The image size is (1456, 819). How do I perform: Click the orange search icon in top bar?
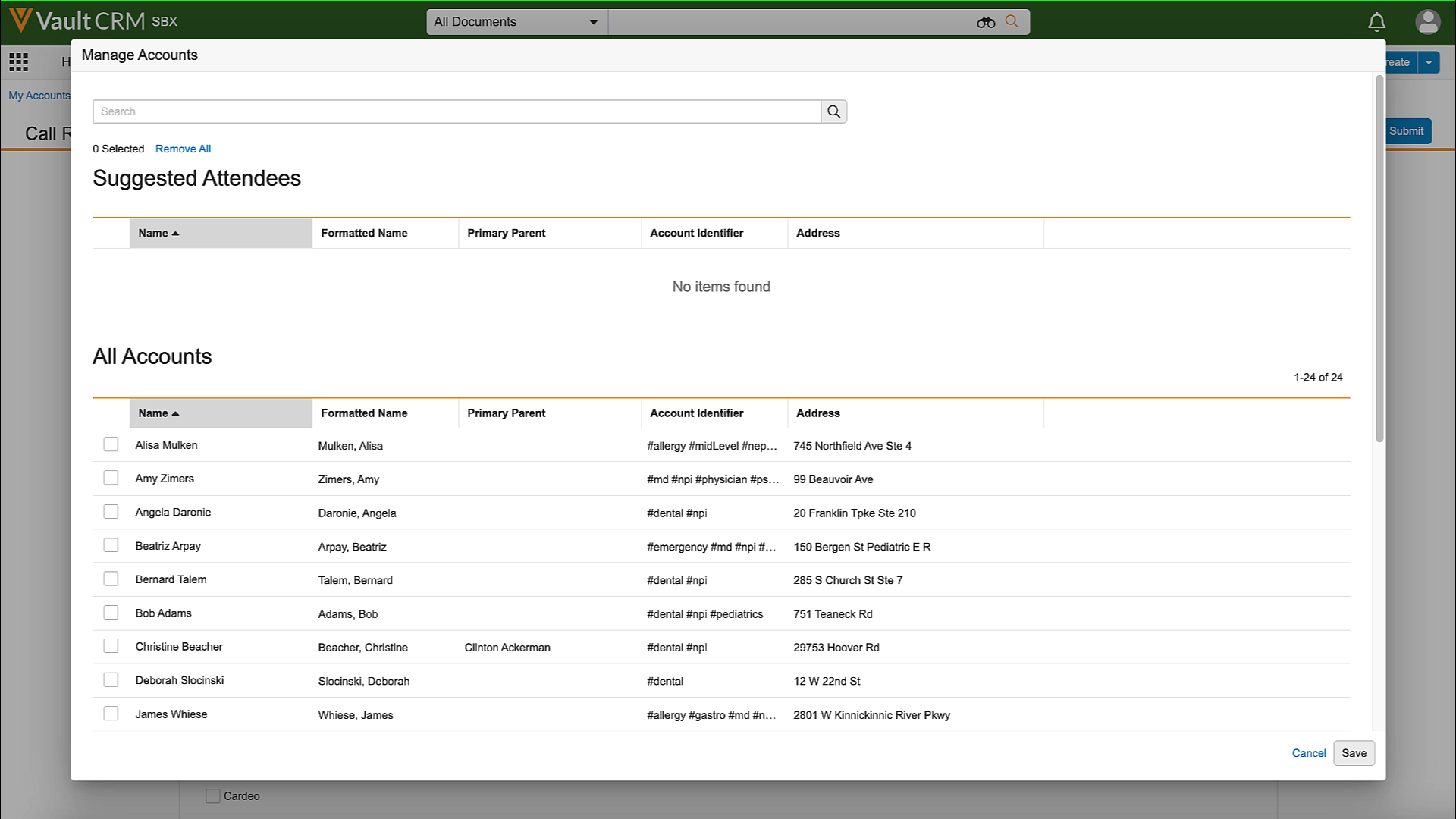[1012, 21]
